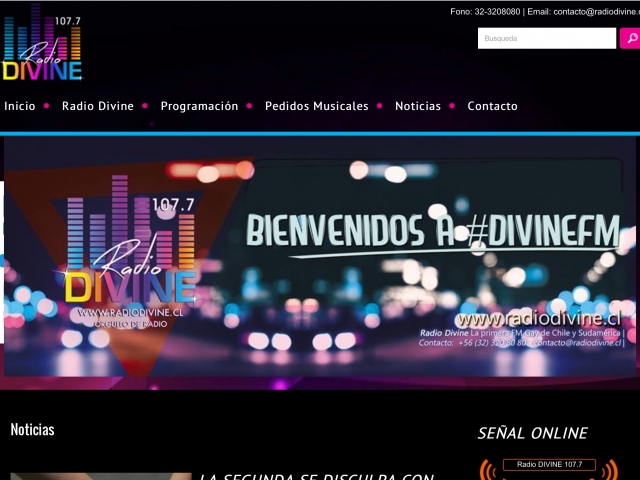
Task: Open the Radio Divine menu item
Action: 98,106
